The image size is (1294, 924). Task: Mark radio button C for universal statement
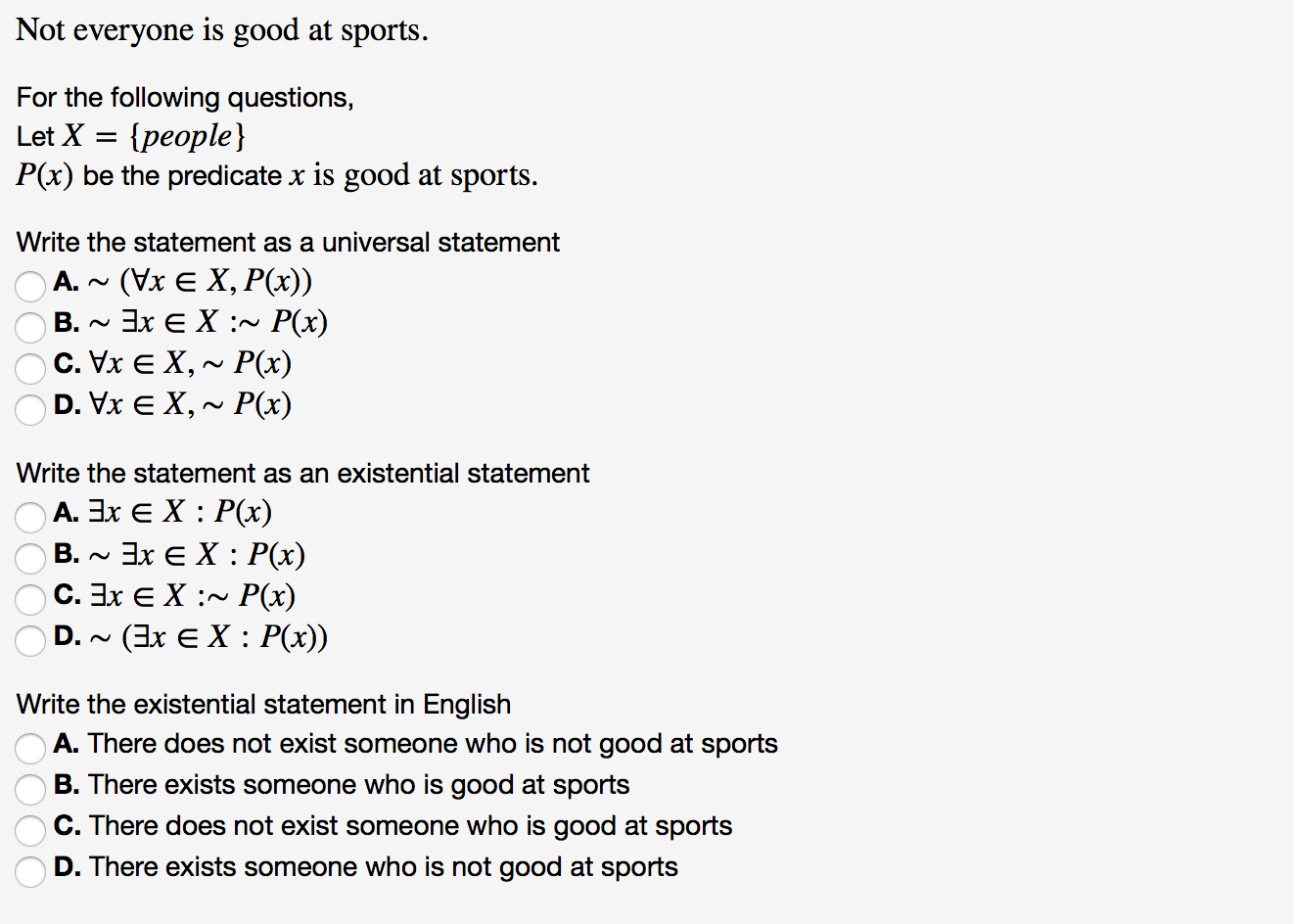pyautogui.click(x=30, y=368)
